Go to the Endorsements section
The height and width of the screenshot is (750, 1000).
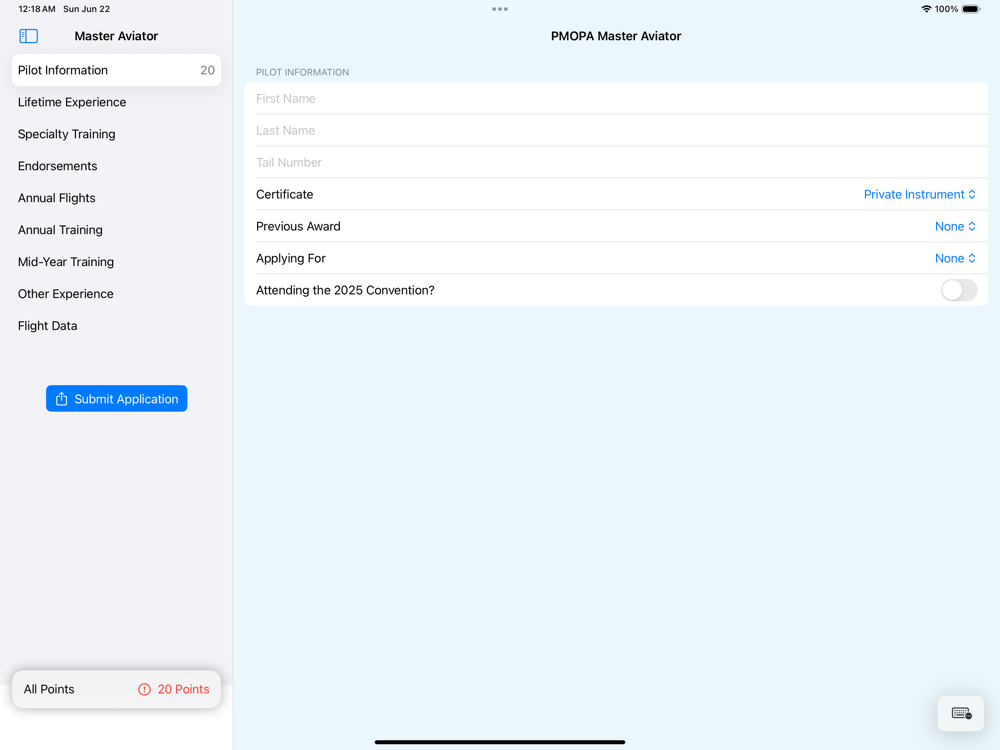[x=117, y=166]
